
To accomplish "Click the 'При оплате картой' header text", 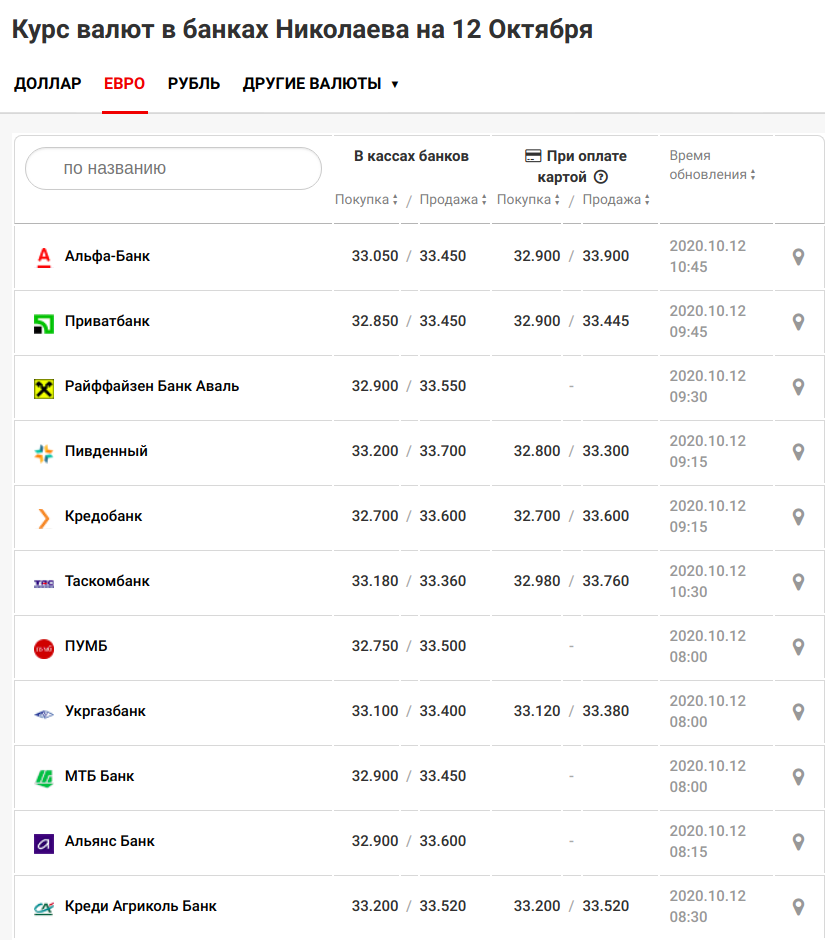I will [x=582, y=167].
